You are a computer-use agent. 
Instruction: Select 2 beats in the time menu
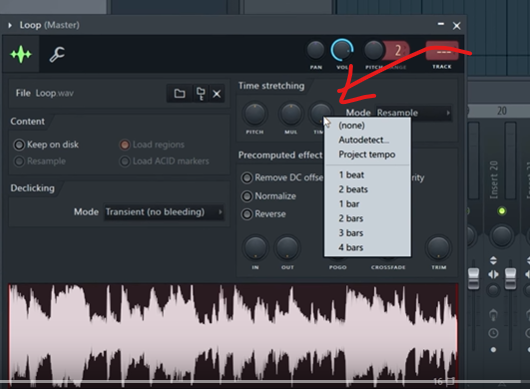367,189
